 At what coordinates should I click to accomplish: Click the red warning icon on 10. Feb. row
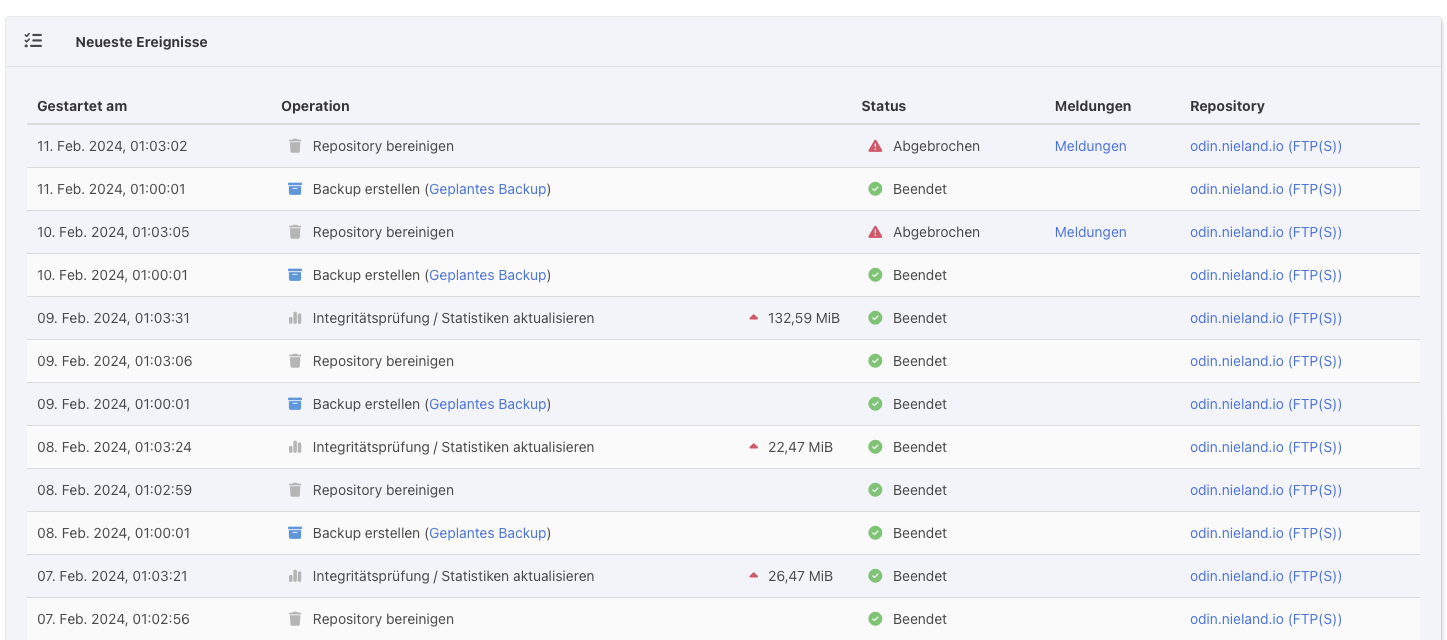(x=875, y=232)
